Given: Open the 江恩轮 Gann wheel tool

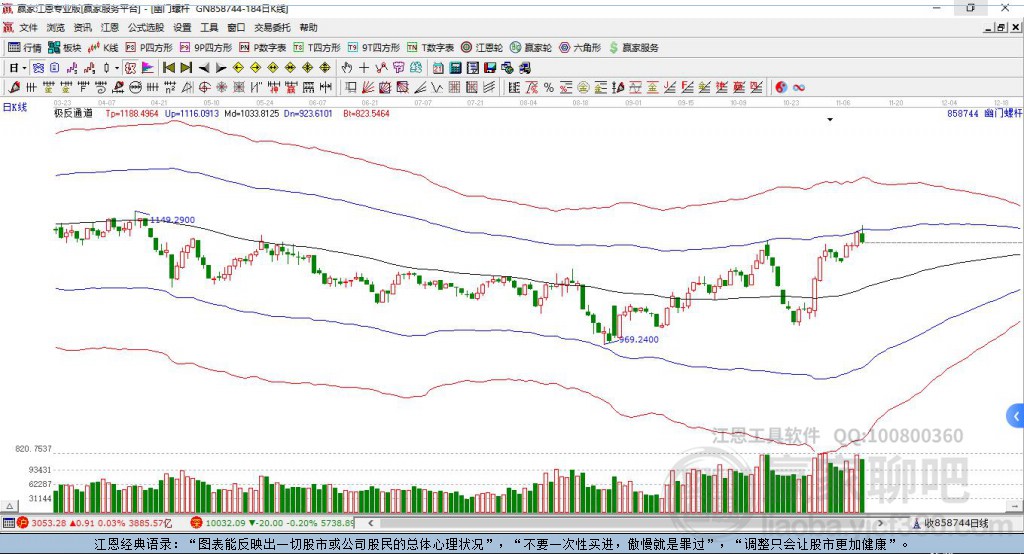Looking at the screenshot, I should point(482,47).
